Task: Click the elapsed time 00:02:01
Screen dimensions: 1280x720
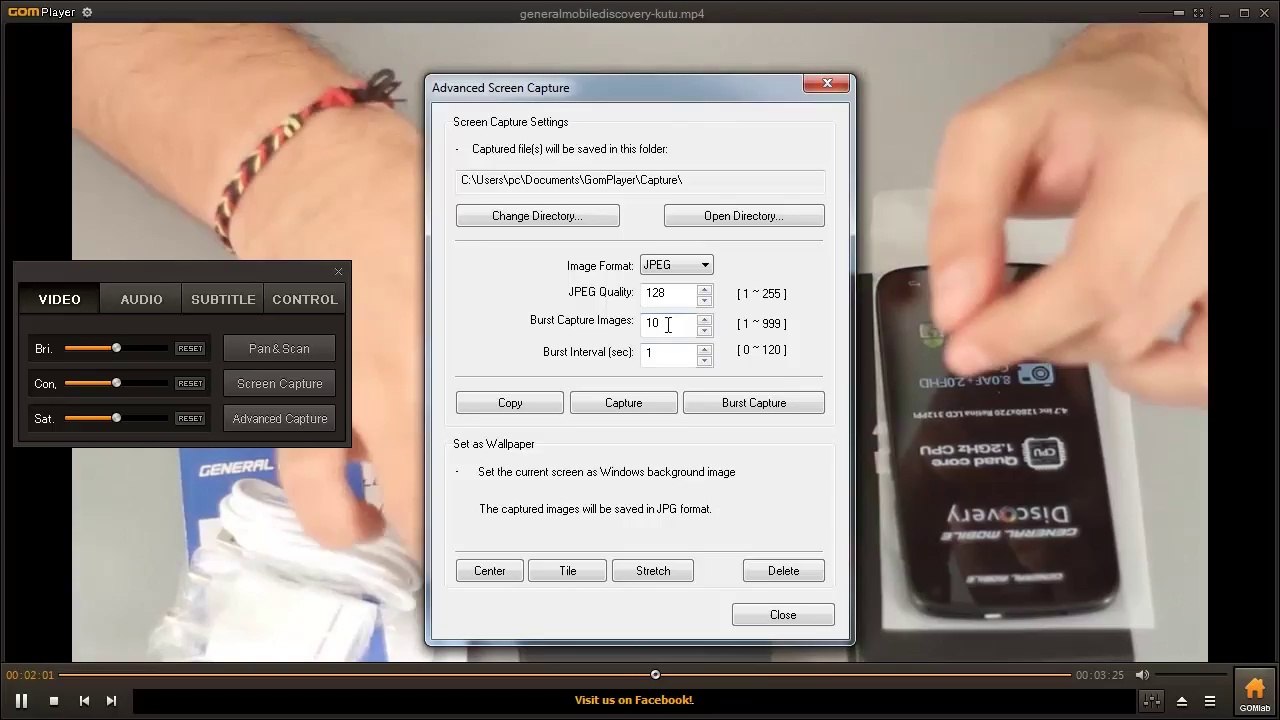Action: pyautogui.click(x=30, y=675)
